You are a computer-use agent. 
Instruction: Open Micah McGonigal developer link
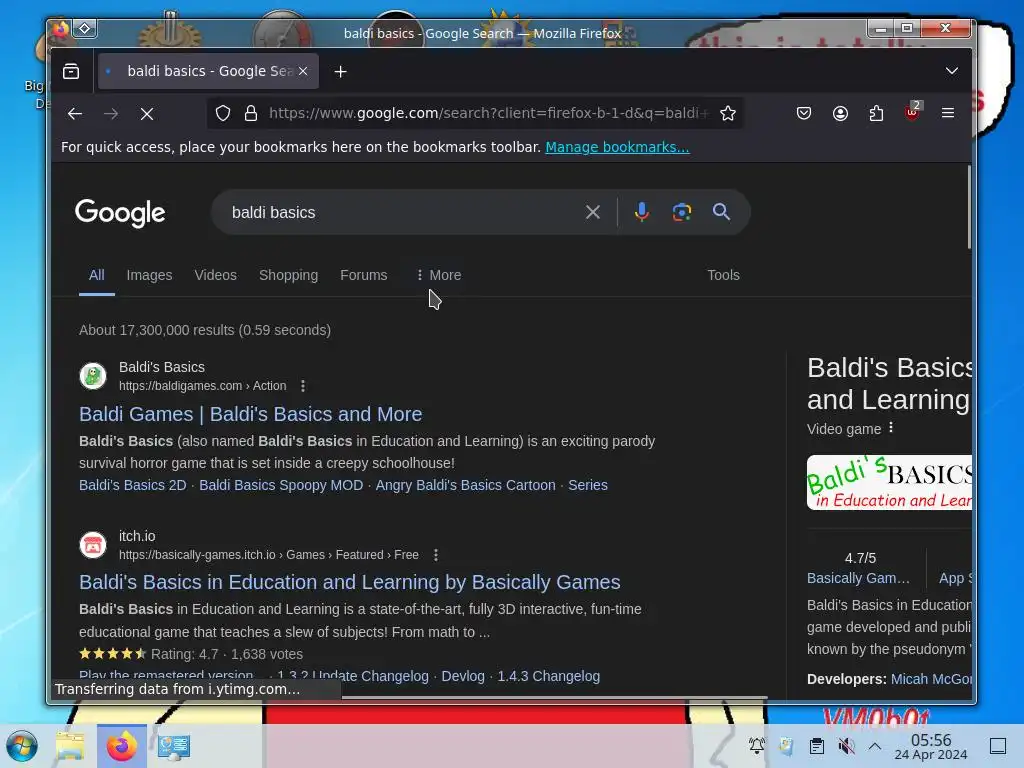pos(931,679)
